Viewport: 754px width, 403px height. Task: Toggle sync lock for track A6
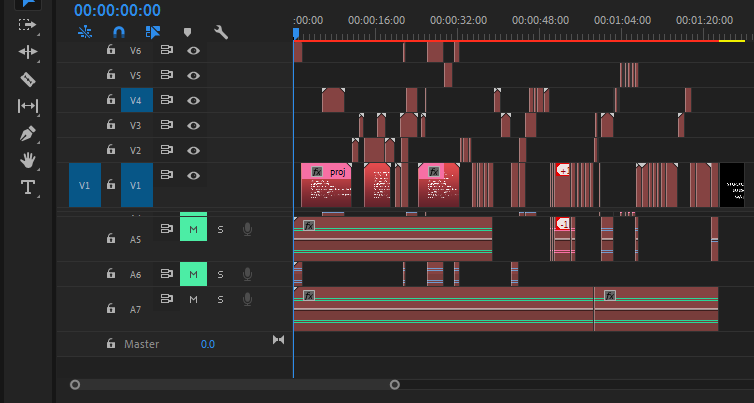coord(166,274)
